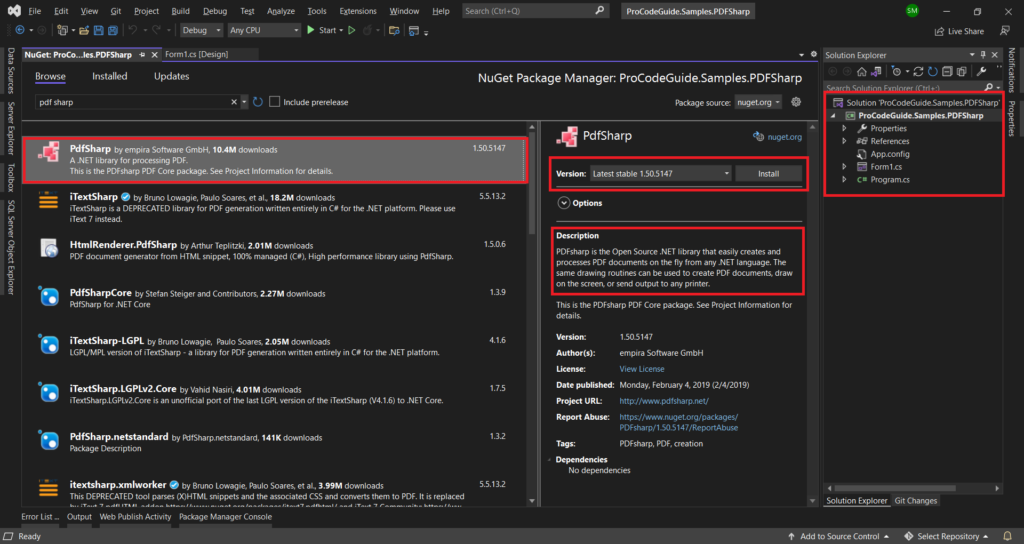This screenshot has width=1024, height=544.
Task: Toggle Include prerelease checkbox
Action: 274,102
